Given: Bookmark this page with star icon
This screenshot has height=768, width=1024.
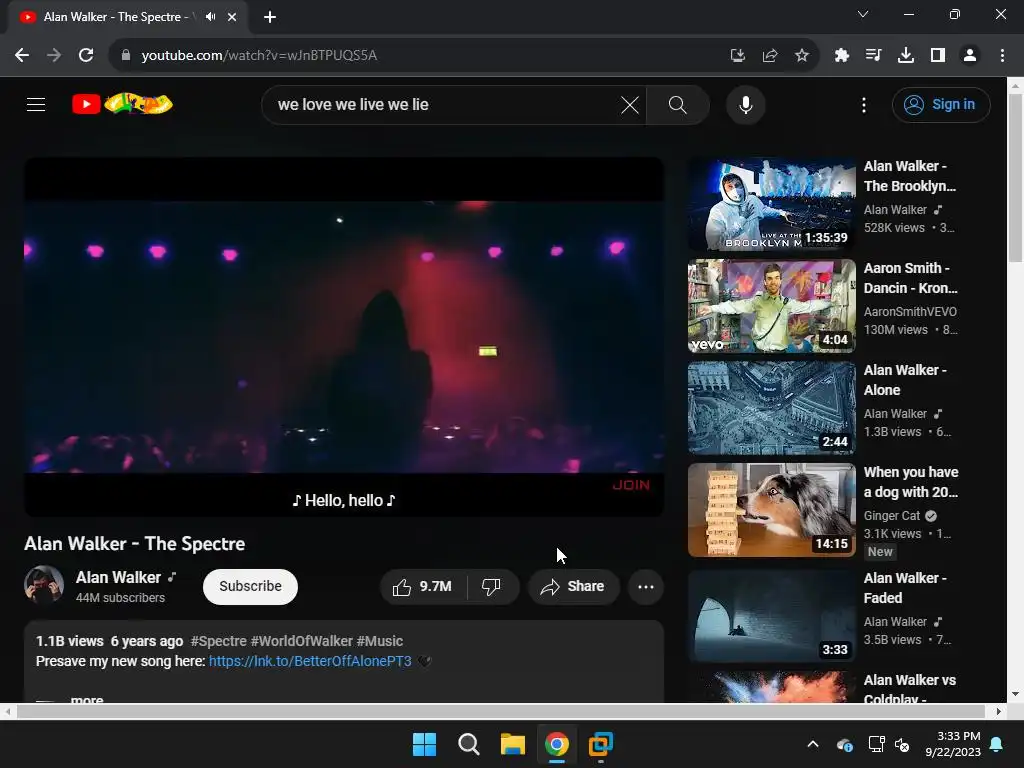Looking at the screenshot, I should pos(801,55).
